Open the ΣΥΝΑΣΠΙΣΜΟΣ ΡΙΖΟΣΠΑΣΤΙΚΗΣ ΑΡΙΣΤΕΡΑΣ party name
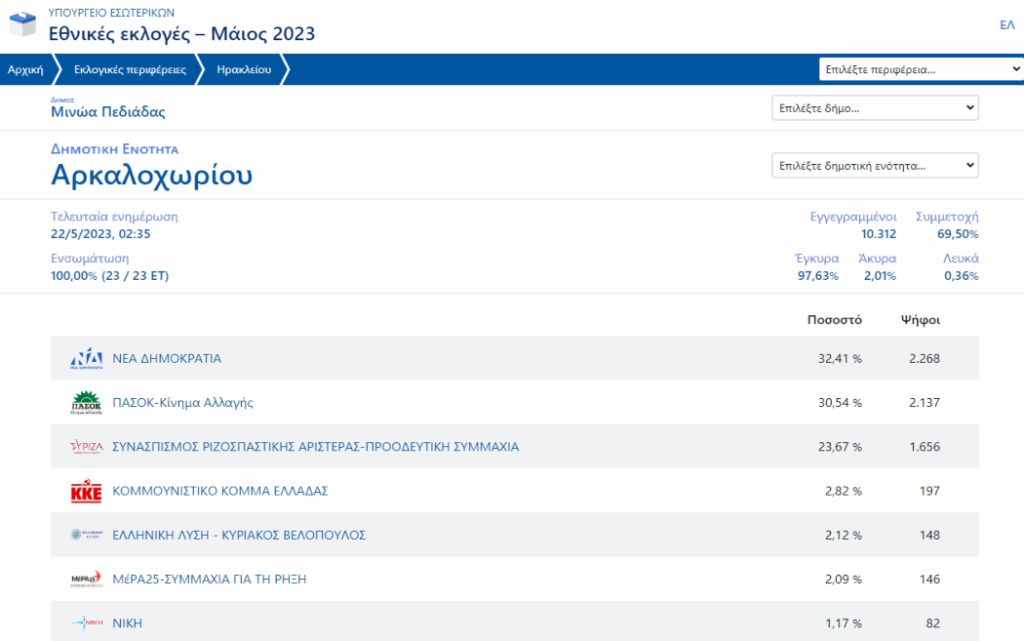1024x641 pixels. [x=315, y=446]
